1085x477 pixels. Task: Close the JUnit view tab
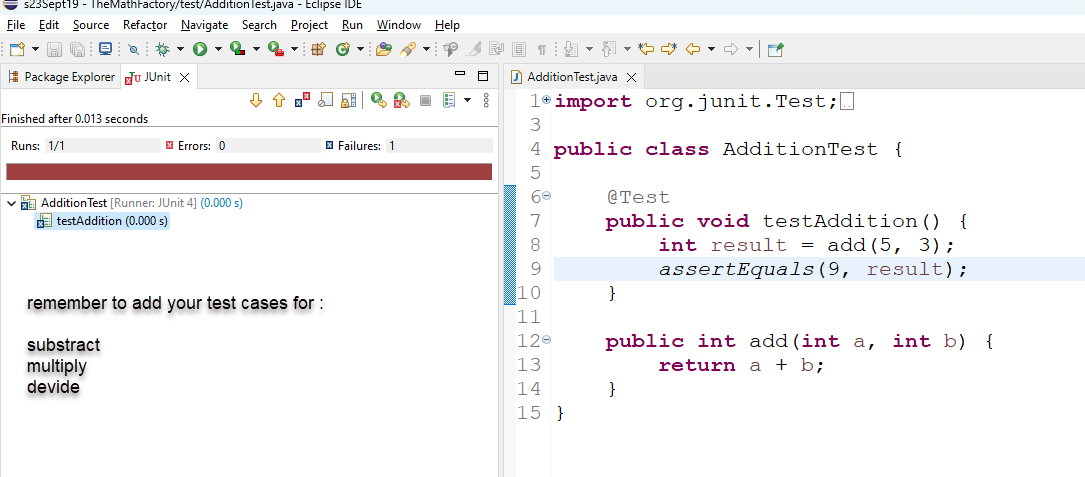[x=184, y=78]
